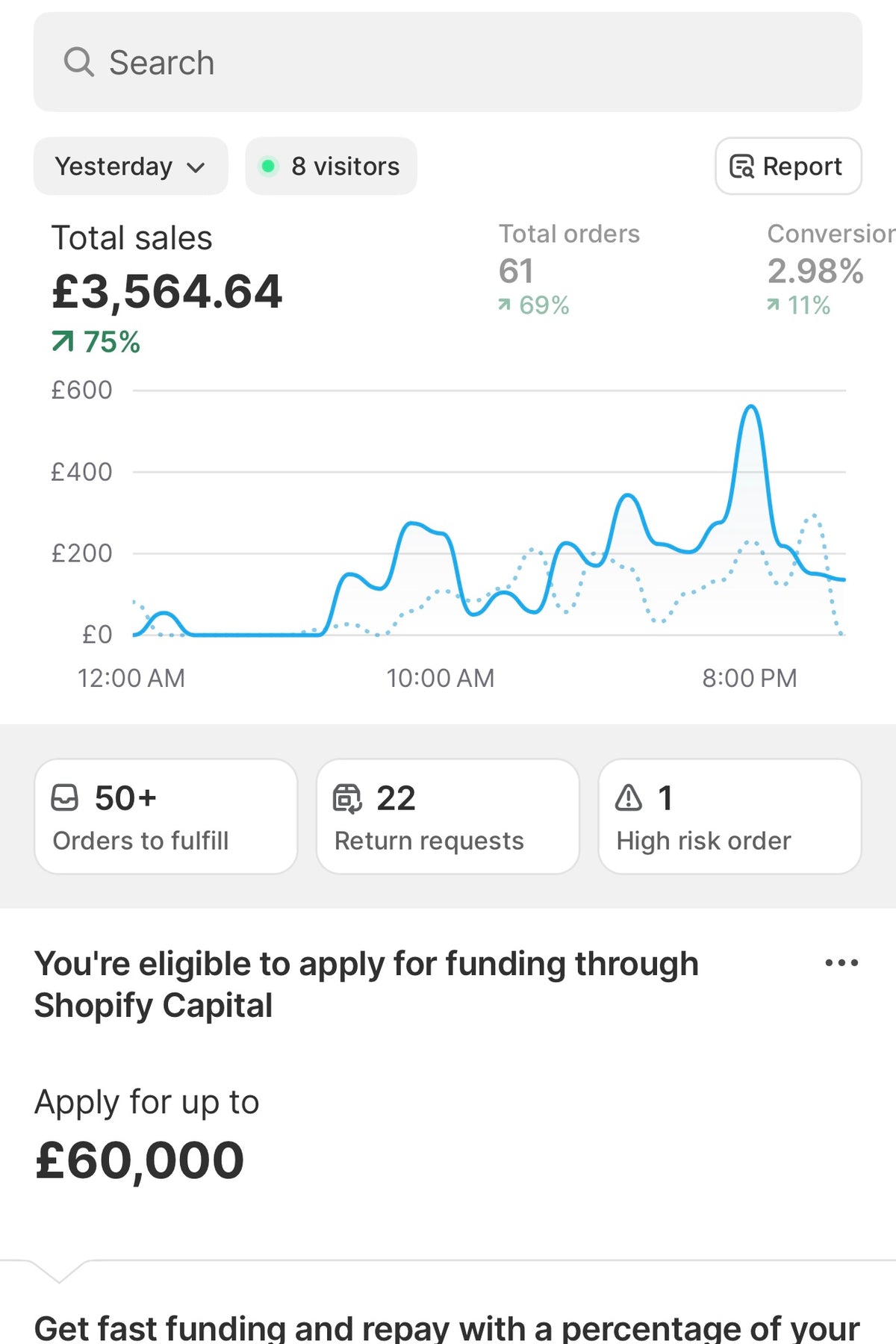Click the green live visitors dot

pos(268,166)
